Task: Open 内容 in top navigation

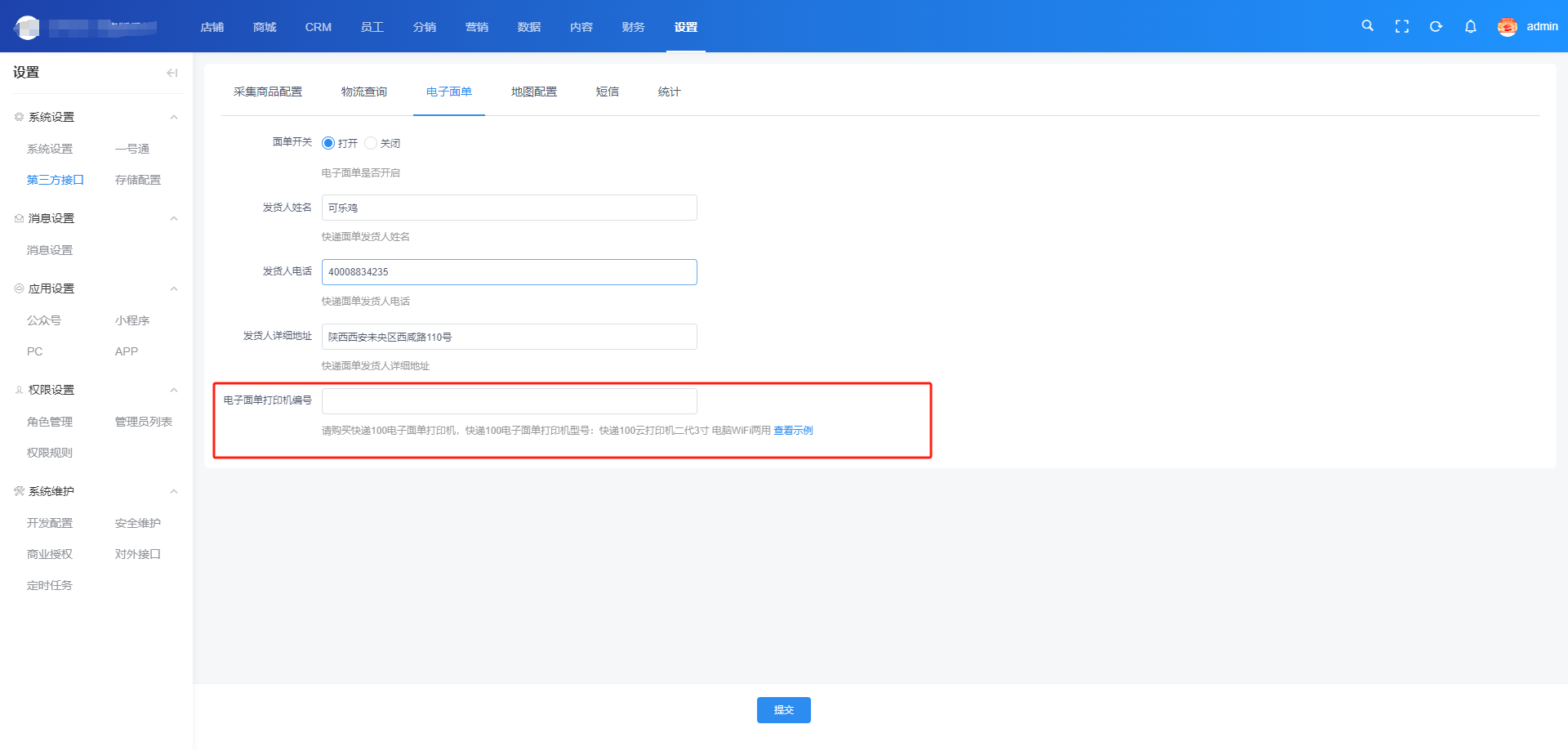Action: coord(581,27)
